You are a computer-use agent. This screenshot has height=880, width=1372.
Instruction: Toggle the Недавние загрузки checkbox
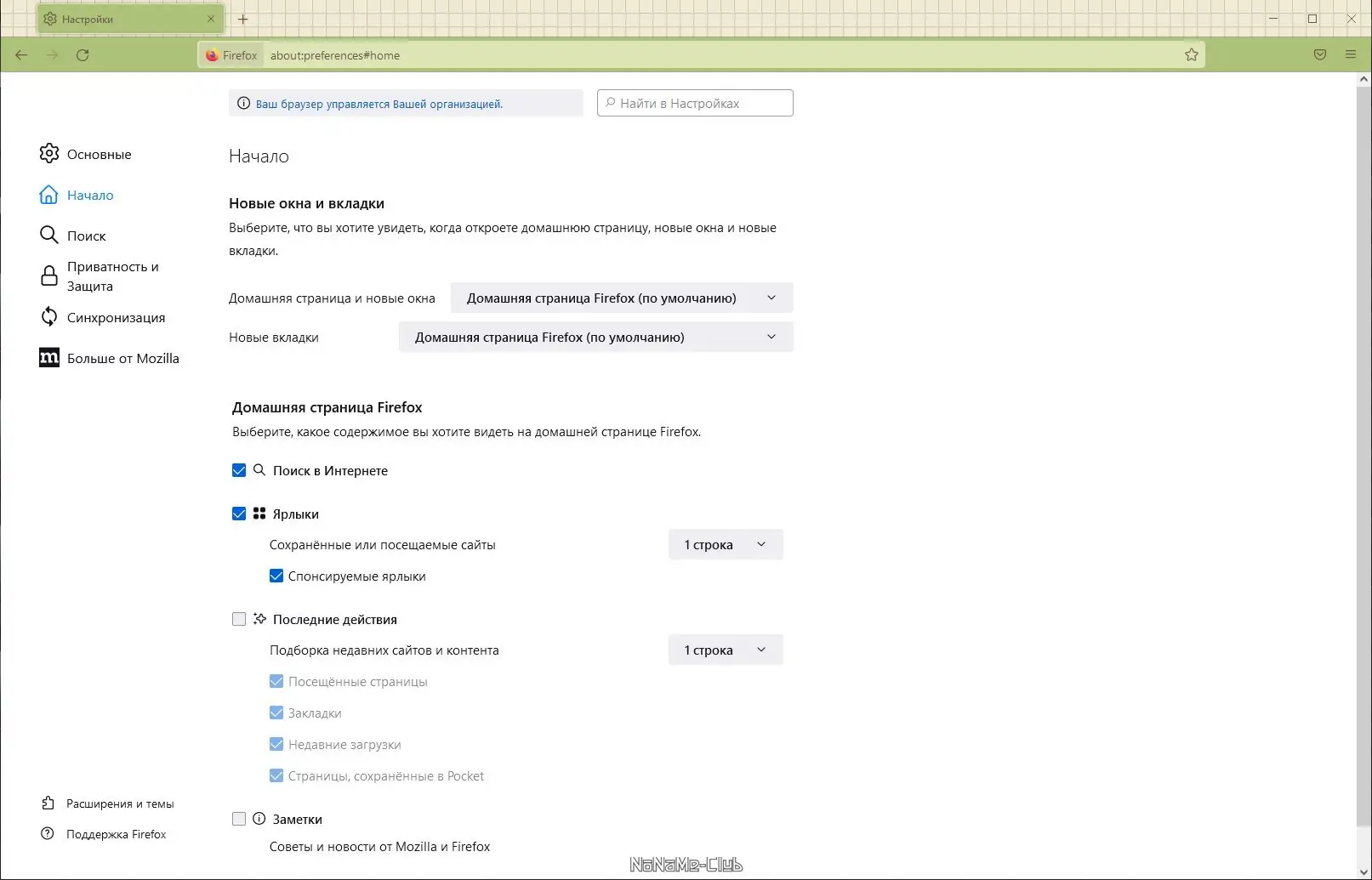[276, 744]
